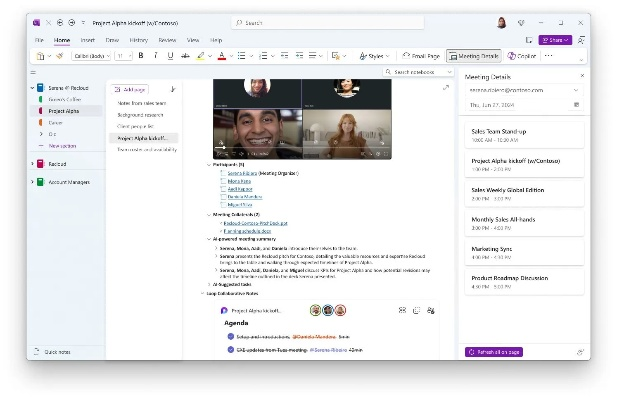This screenshot has height=400, width=617.
Task: Open the font name dropdown
Action: coord(94,56)
